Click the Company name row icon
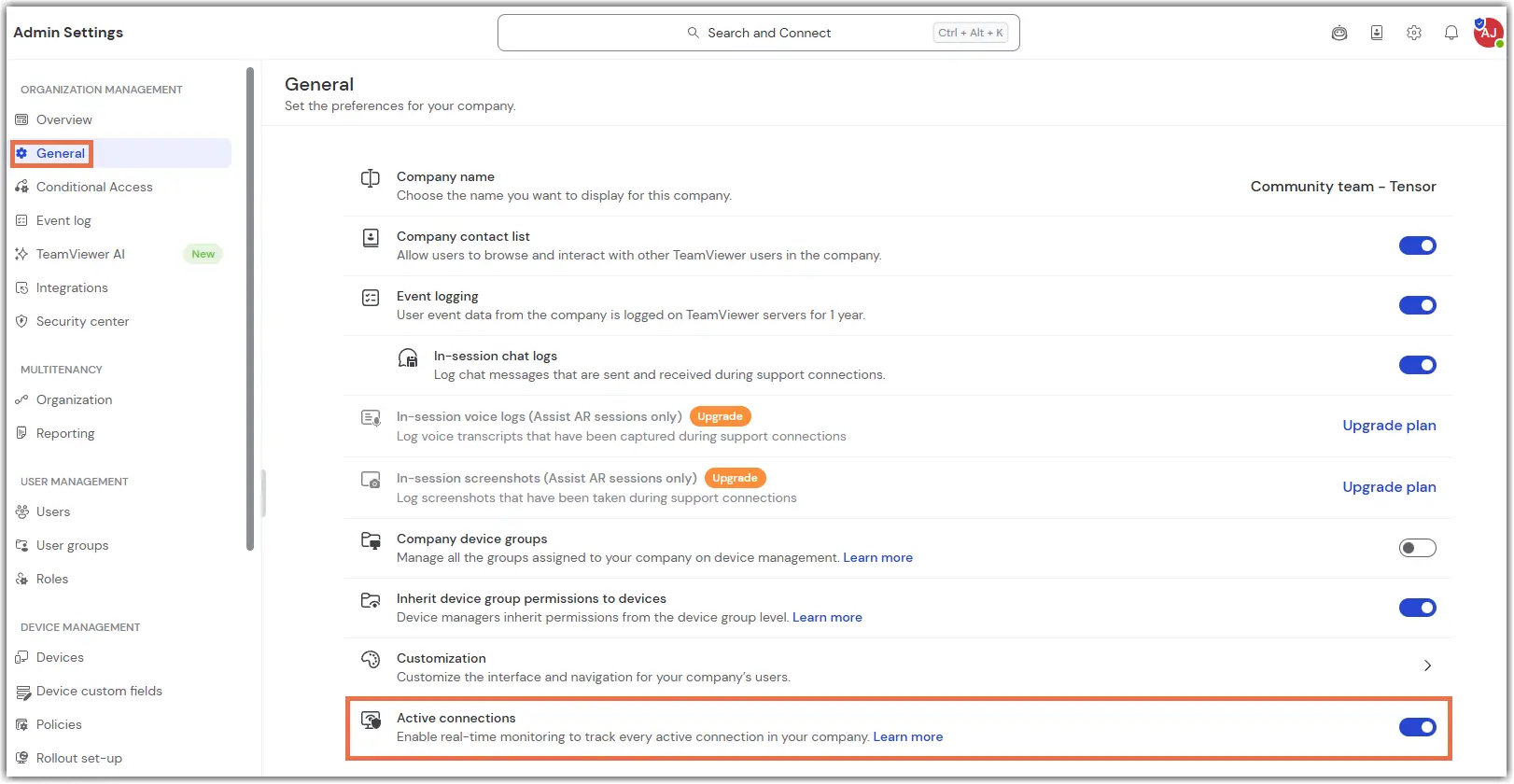Viewport: 1514px width, 784px height. [x=371, y=178]
